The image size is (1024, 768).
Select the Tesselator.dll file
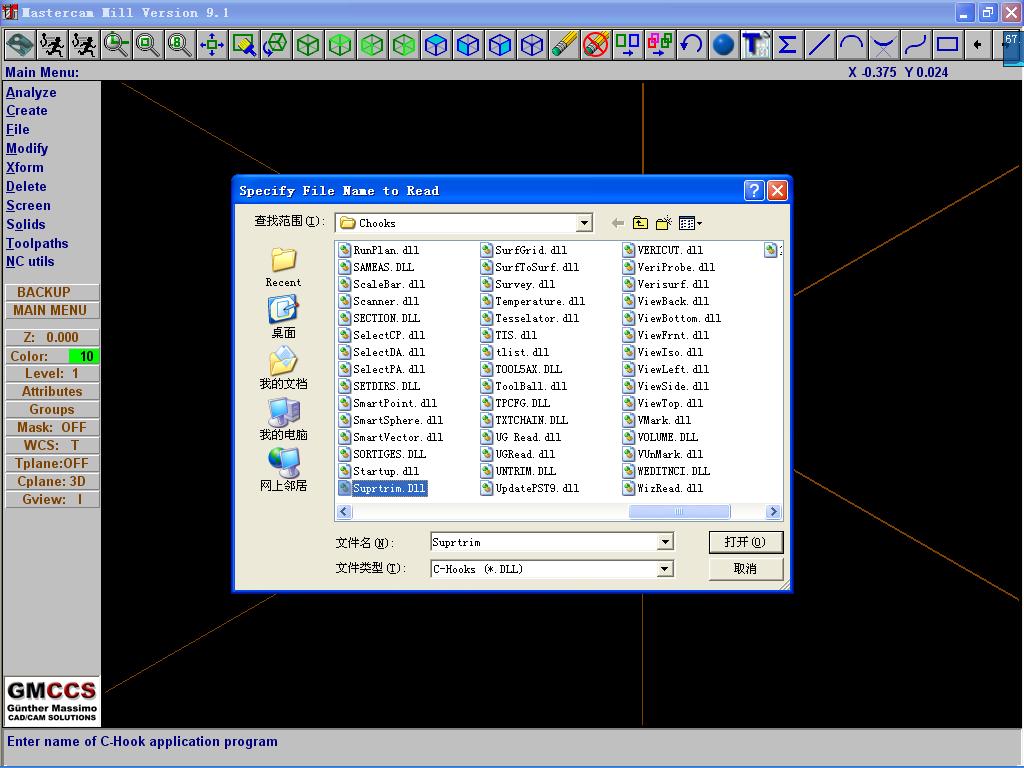coord(530,318)
